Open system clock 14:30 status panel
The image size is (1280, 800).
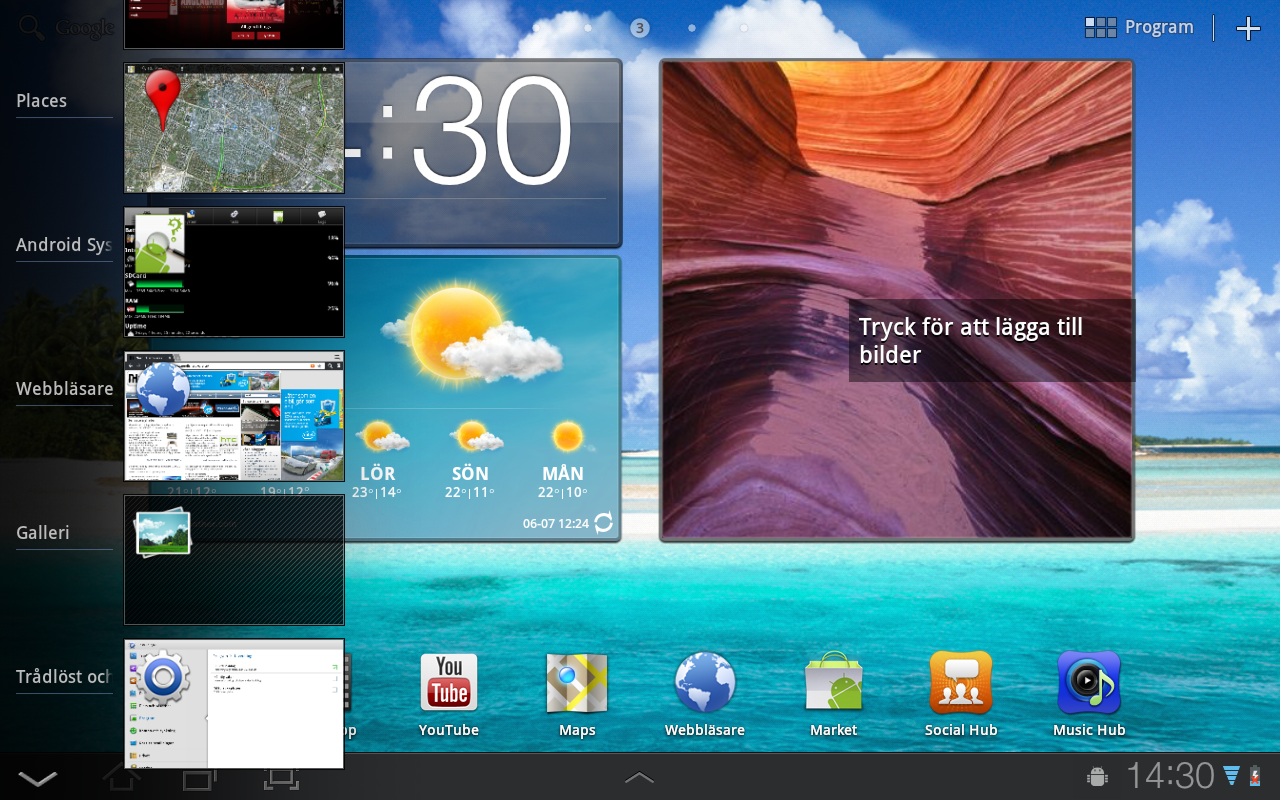(1170, 776)
